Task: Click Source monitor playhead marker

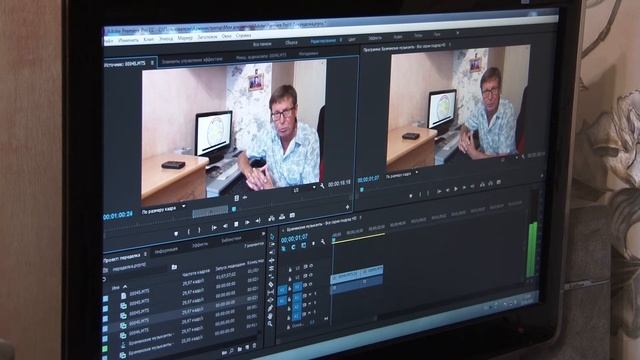Action: point(234,209)
